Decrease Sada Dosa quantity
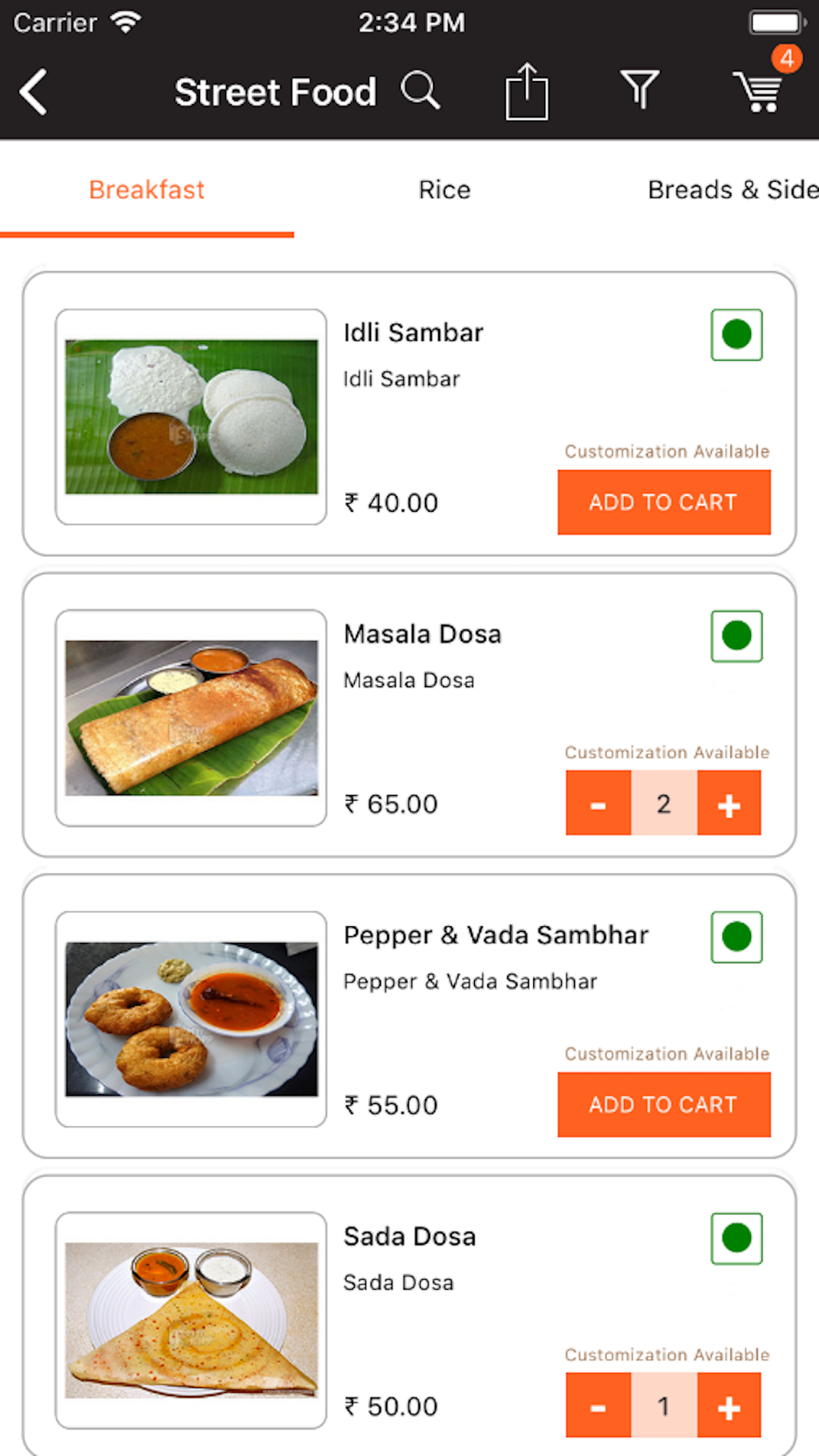 tap(598, 1407)
